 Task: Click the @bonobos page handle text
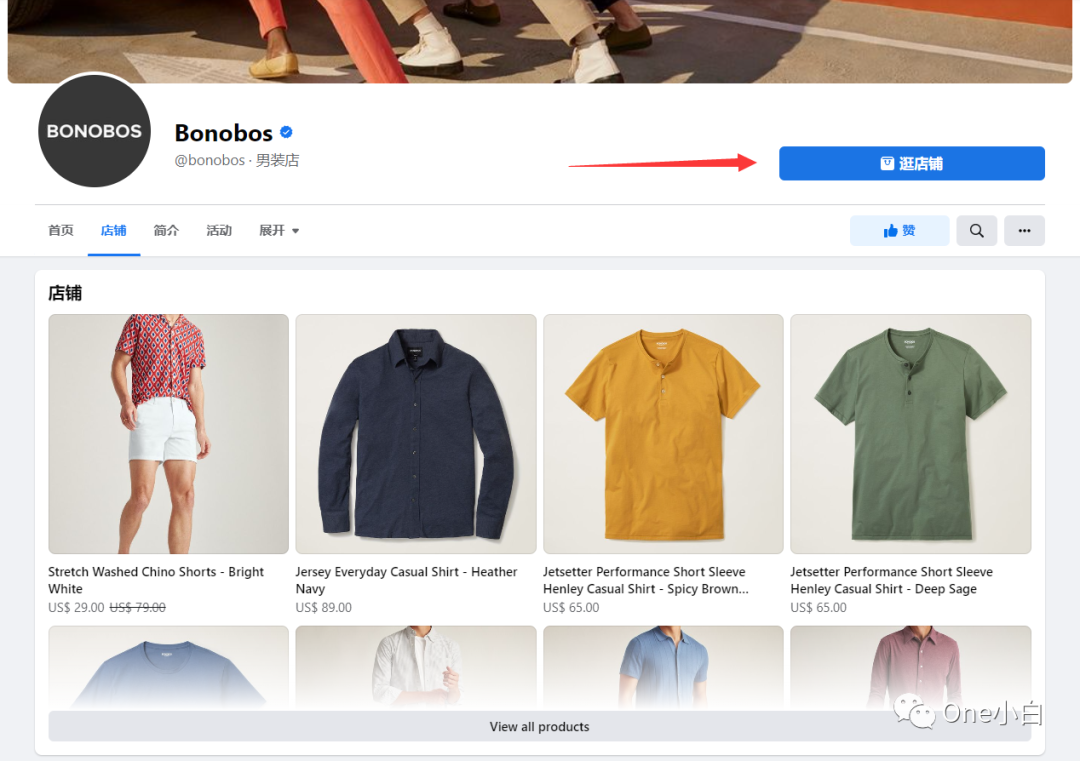[209, 160]
